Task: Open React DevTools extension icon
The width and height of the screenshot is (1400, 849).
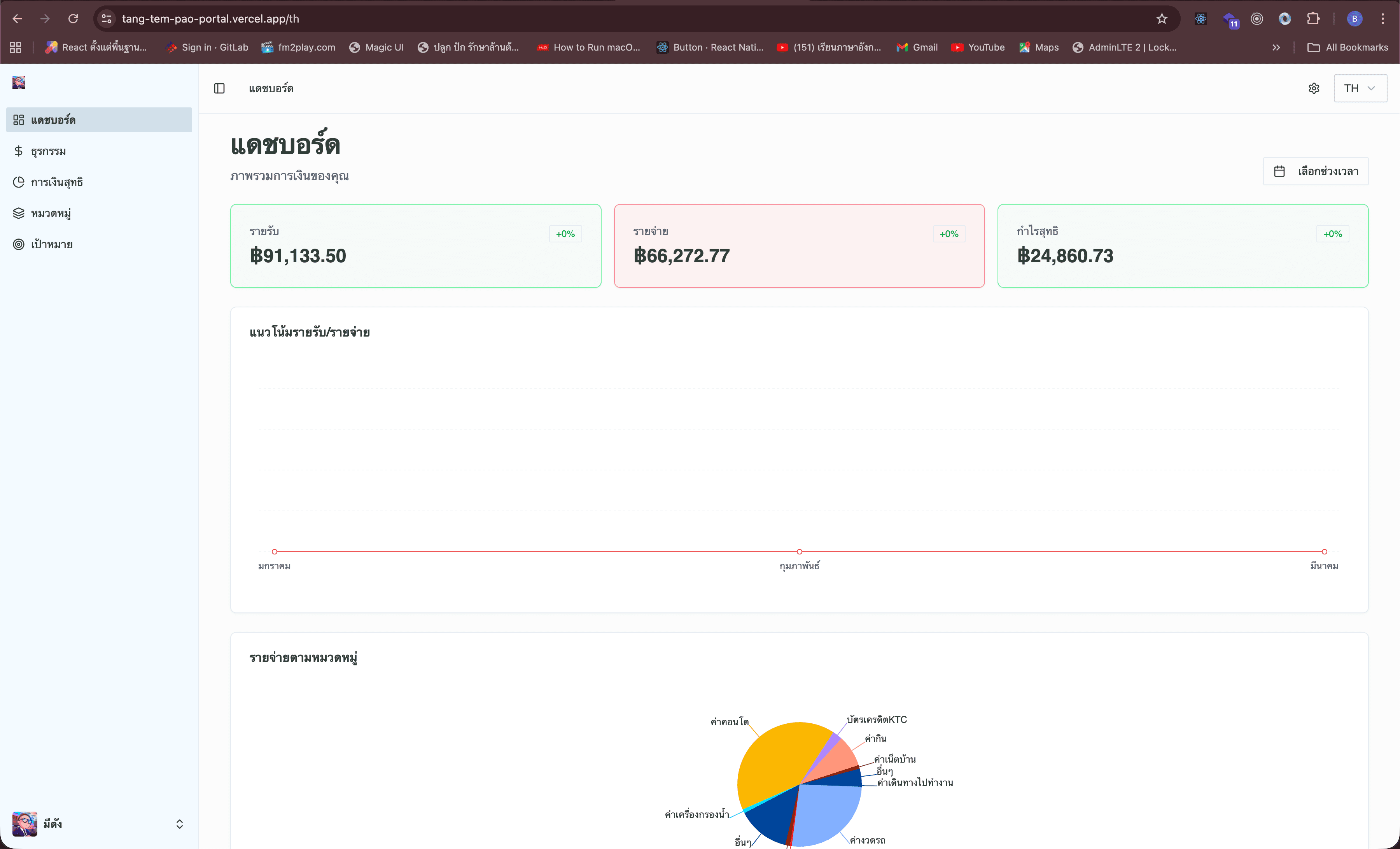Action: tap(1200, 19)
